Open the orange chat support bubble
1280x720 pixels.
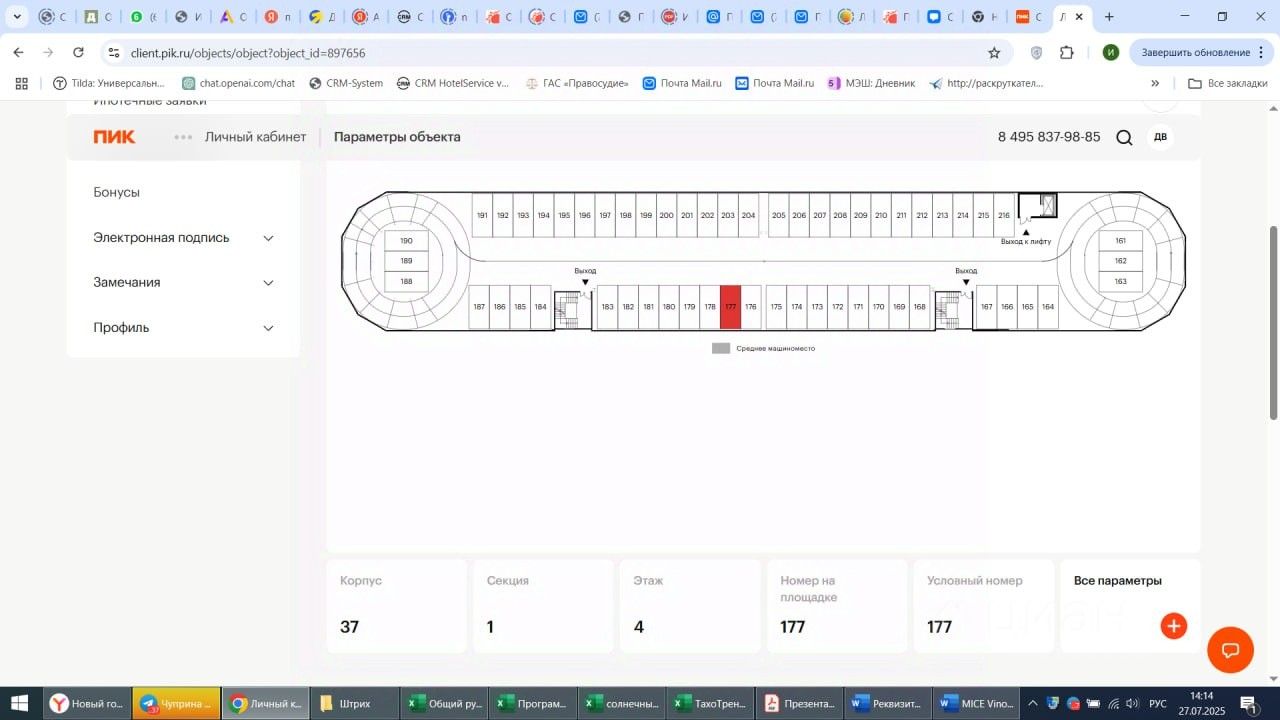coord(1230,651)
